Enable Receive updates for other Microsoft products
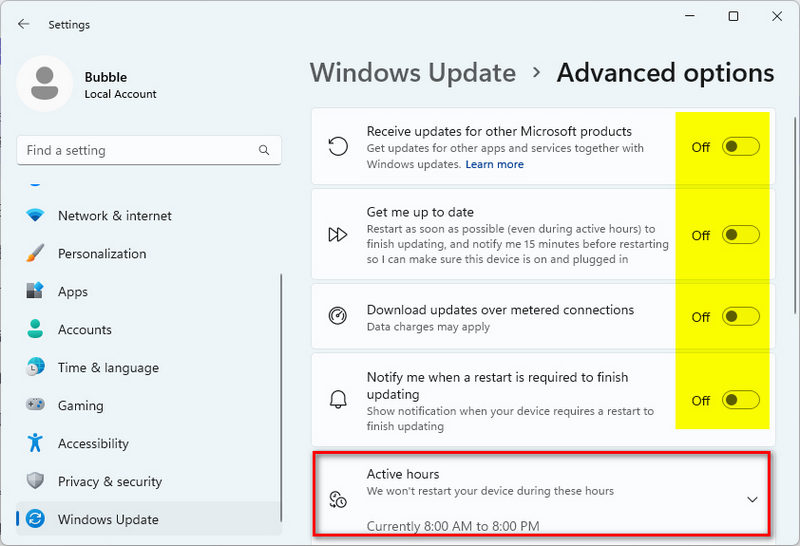The image size is (800, 546). pos(740,147)
